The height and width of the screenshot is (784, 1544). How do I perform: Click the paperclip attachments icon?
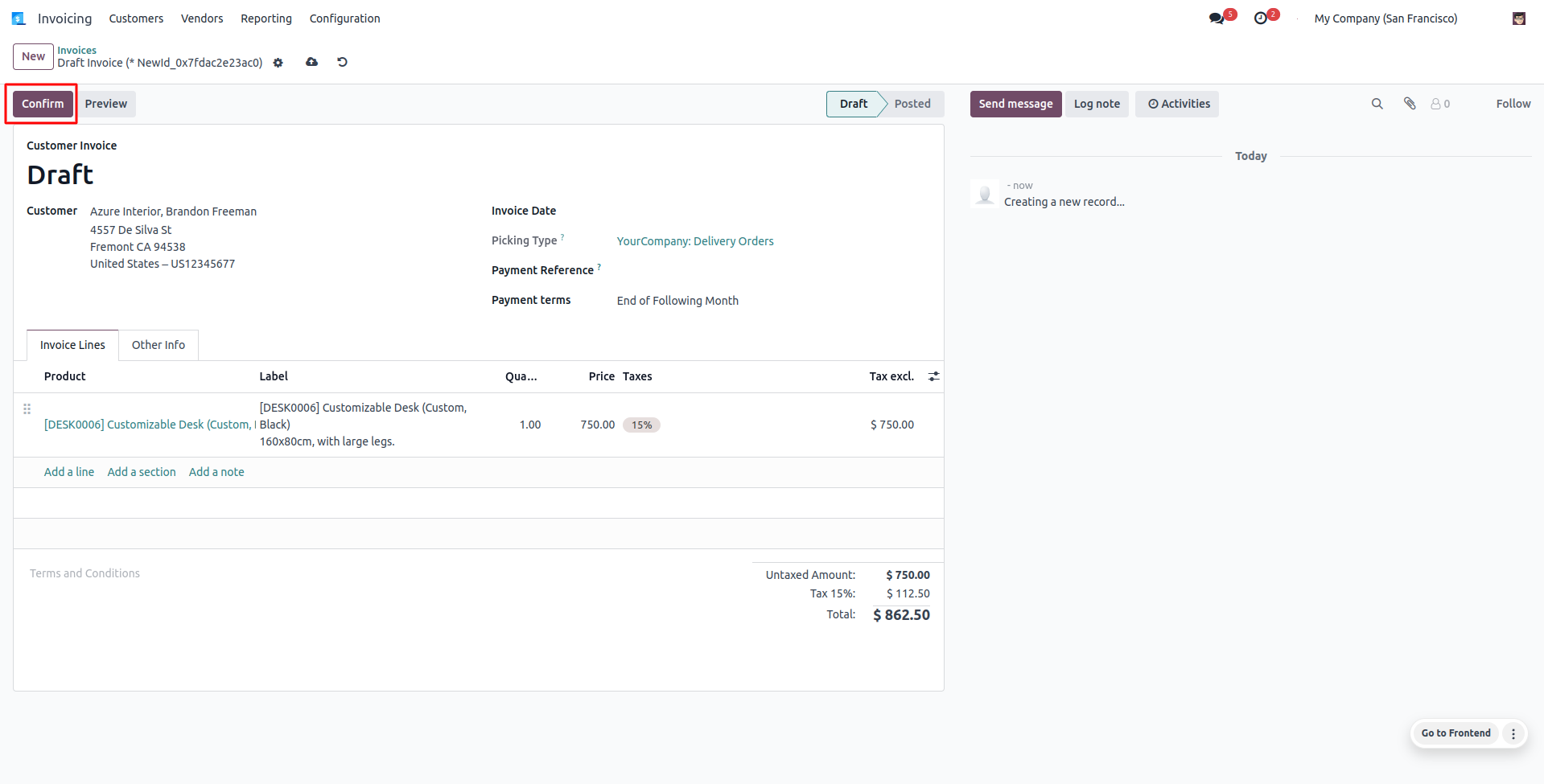[x=1410, y=104]
